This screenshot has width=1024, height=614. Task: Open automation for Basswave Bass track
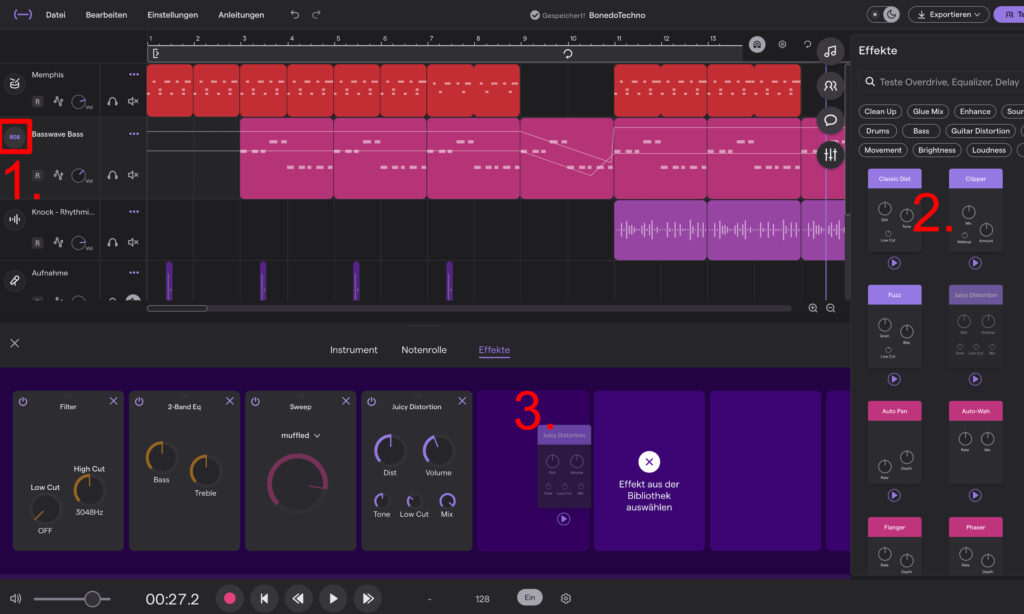click(x=58, y=175)
